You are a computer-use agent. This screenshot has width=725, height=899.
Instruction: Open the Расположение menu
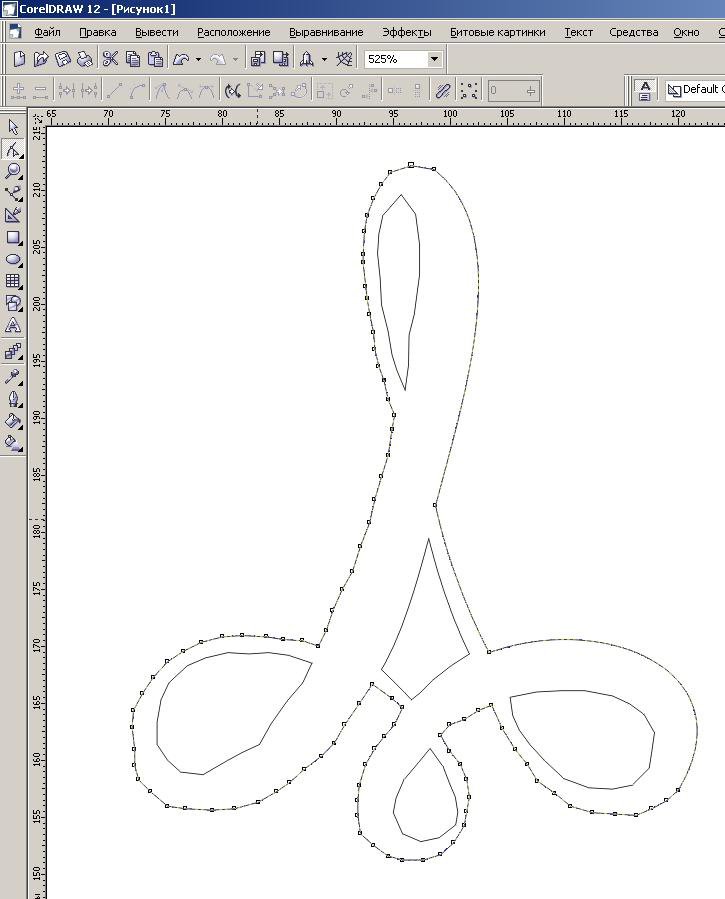233,32
